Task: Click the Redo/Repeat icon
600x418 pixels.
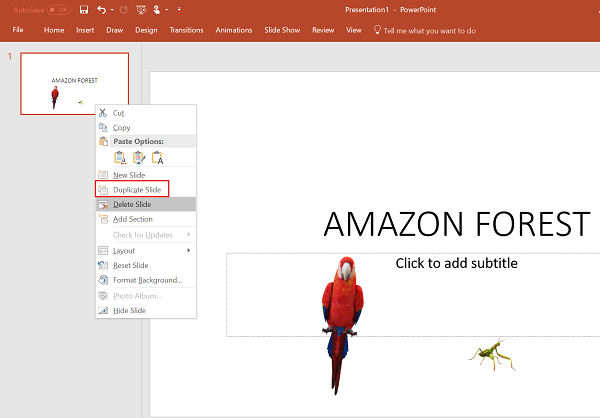Action: 123,10
